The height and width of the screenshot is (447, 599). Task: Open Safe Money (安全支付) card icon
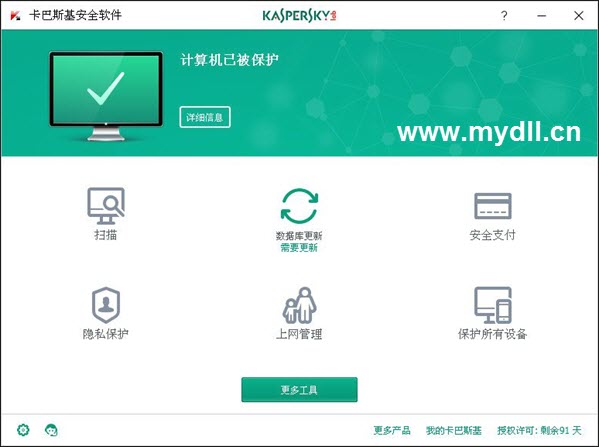493,206
